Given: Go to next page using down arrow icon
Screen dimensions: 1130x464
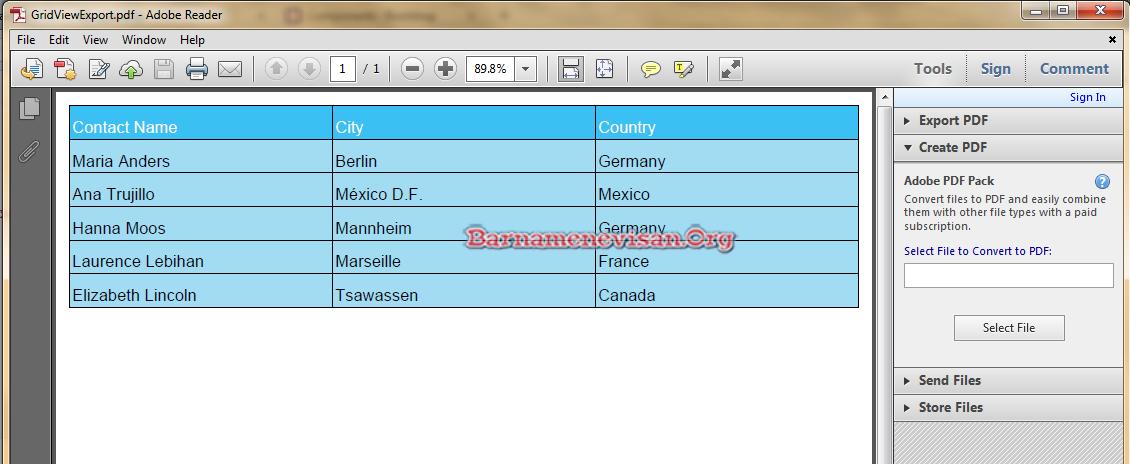Looking at the screenshot, I should tap(309, 69).
